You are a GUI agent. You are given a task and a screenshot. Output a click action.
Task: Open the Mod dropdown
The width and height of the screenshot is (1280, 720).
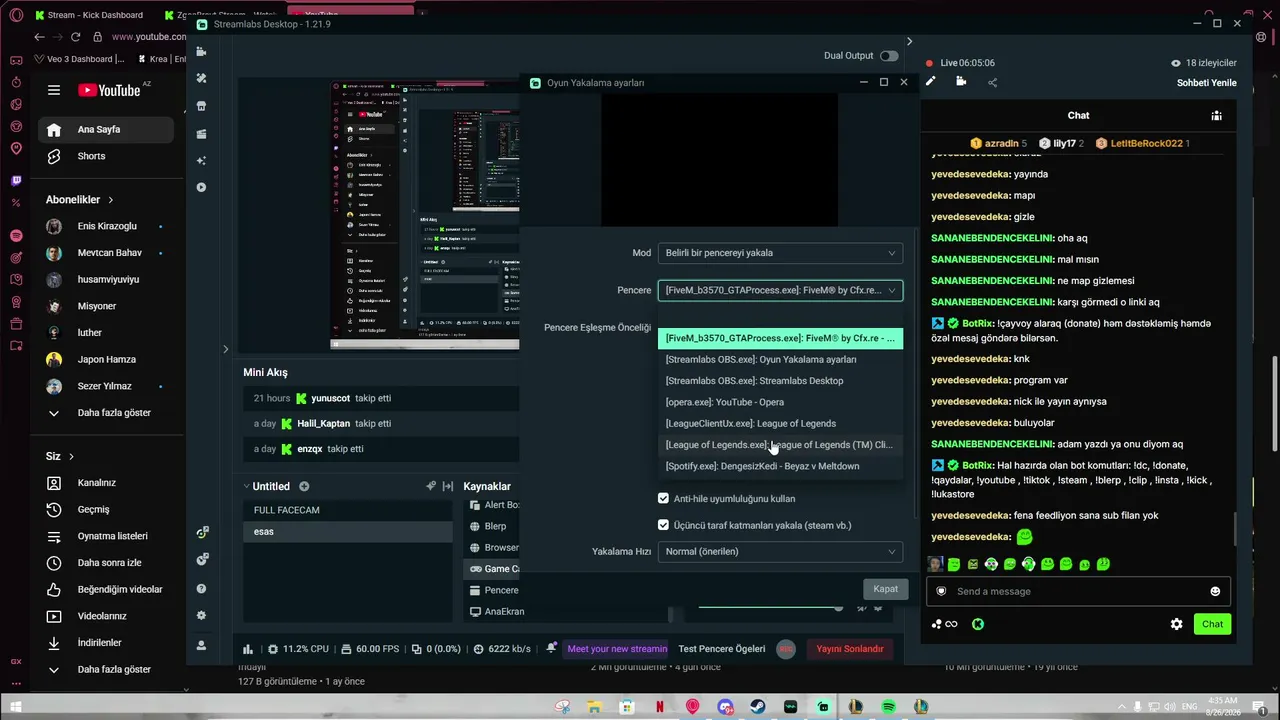click(x=780, y=253)
